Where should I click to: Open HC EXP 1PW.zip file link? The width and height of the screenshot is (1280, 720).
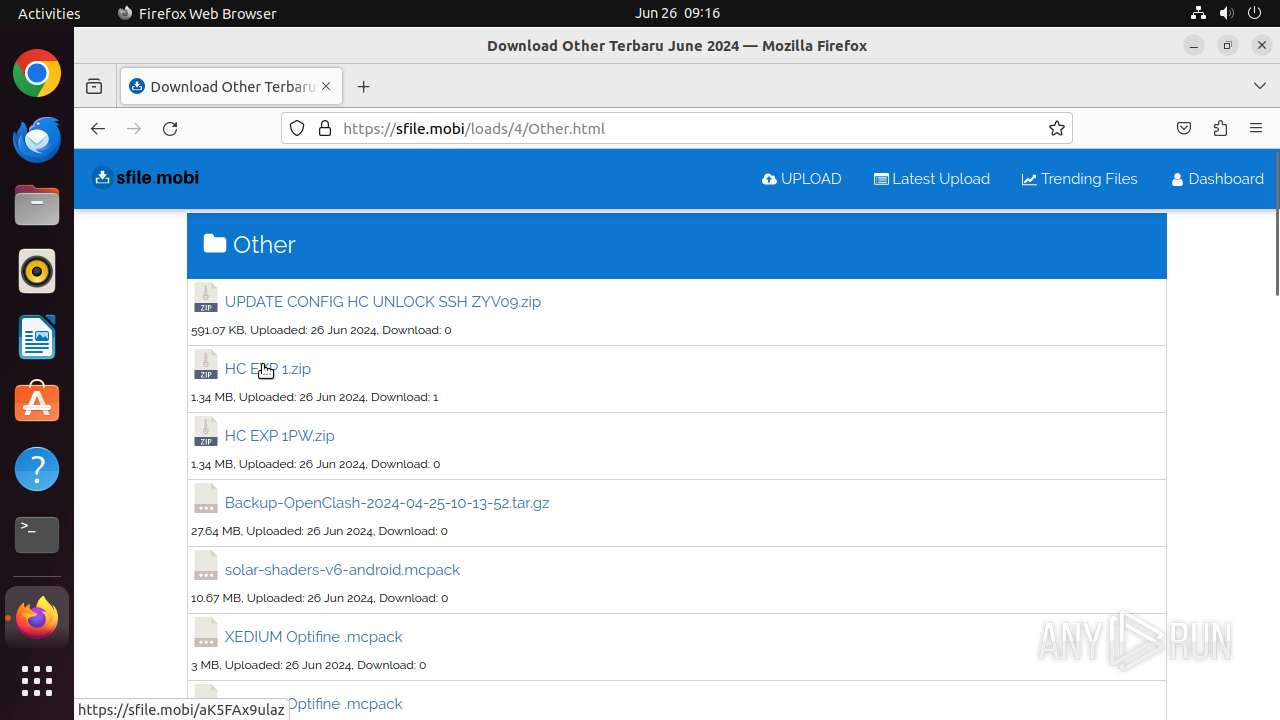point(280,435)
